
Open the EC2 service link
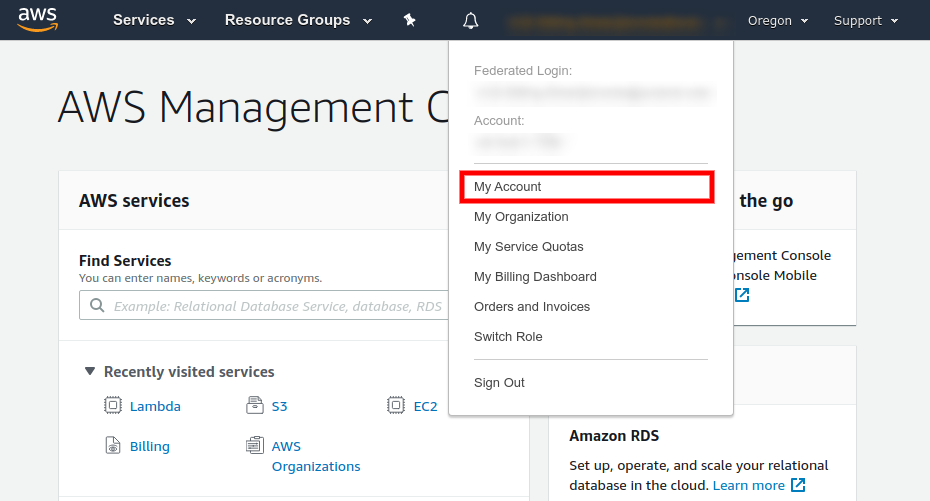pyautogui.click(x=425, y=406)
